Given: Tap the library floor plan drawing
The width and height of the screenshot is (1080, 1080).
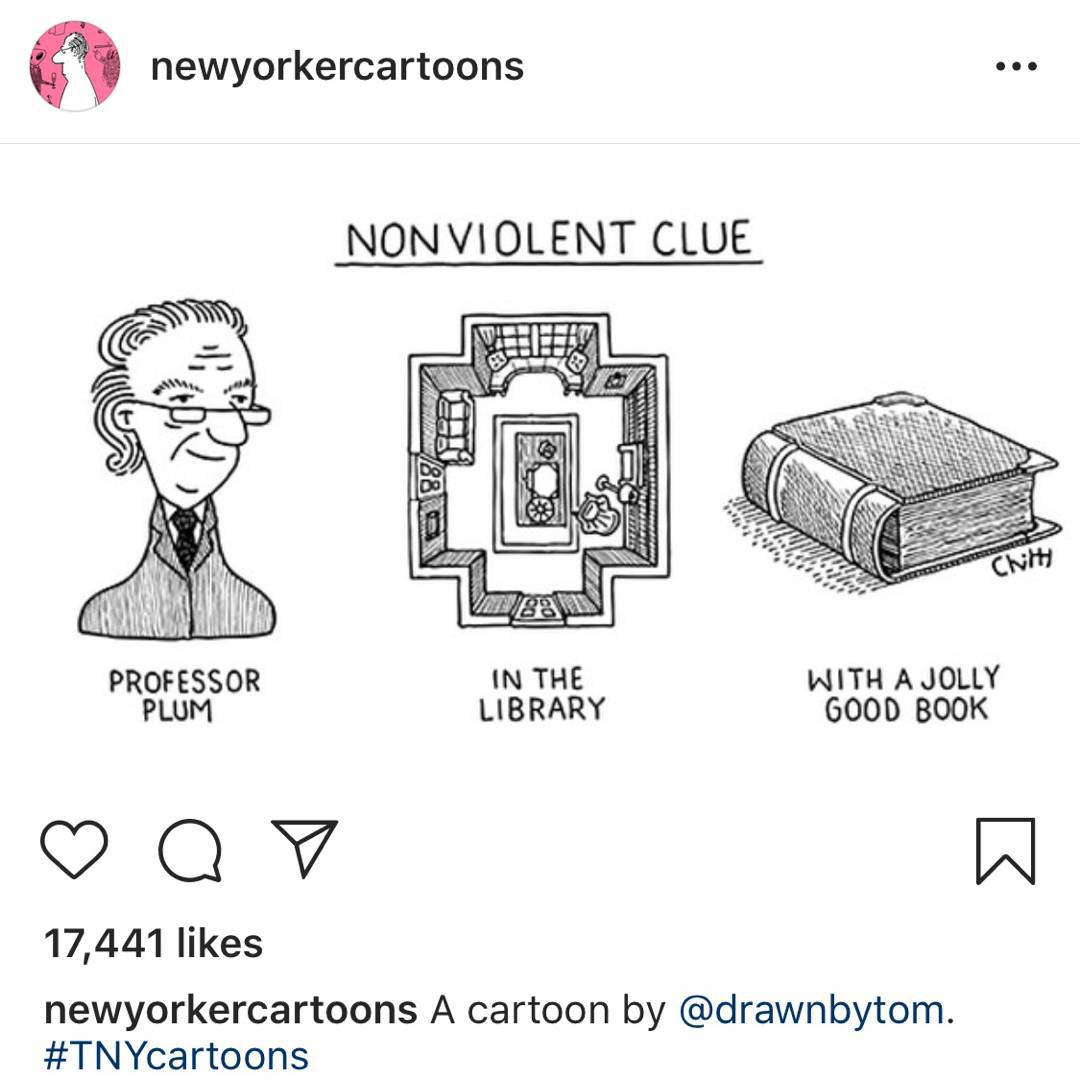Looking at the screenshot, I should pos(538,470).
